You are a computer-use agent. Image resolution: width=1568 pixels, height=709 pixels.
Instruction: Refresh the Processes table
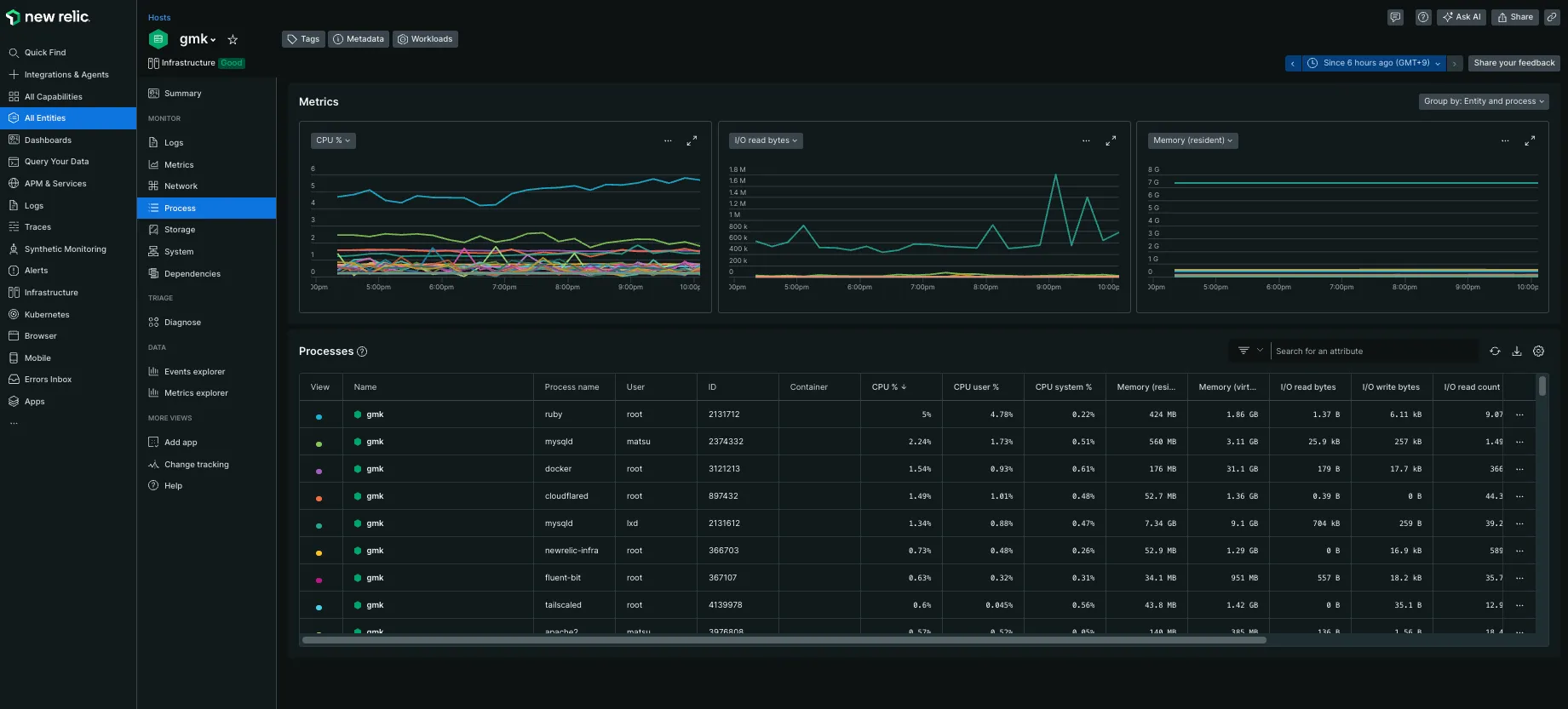(x=1495, y=352)
